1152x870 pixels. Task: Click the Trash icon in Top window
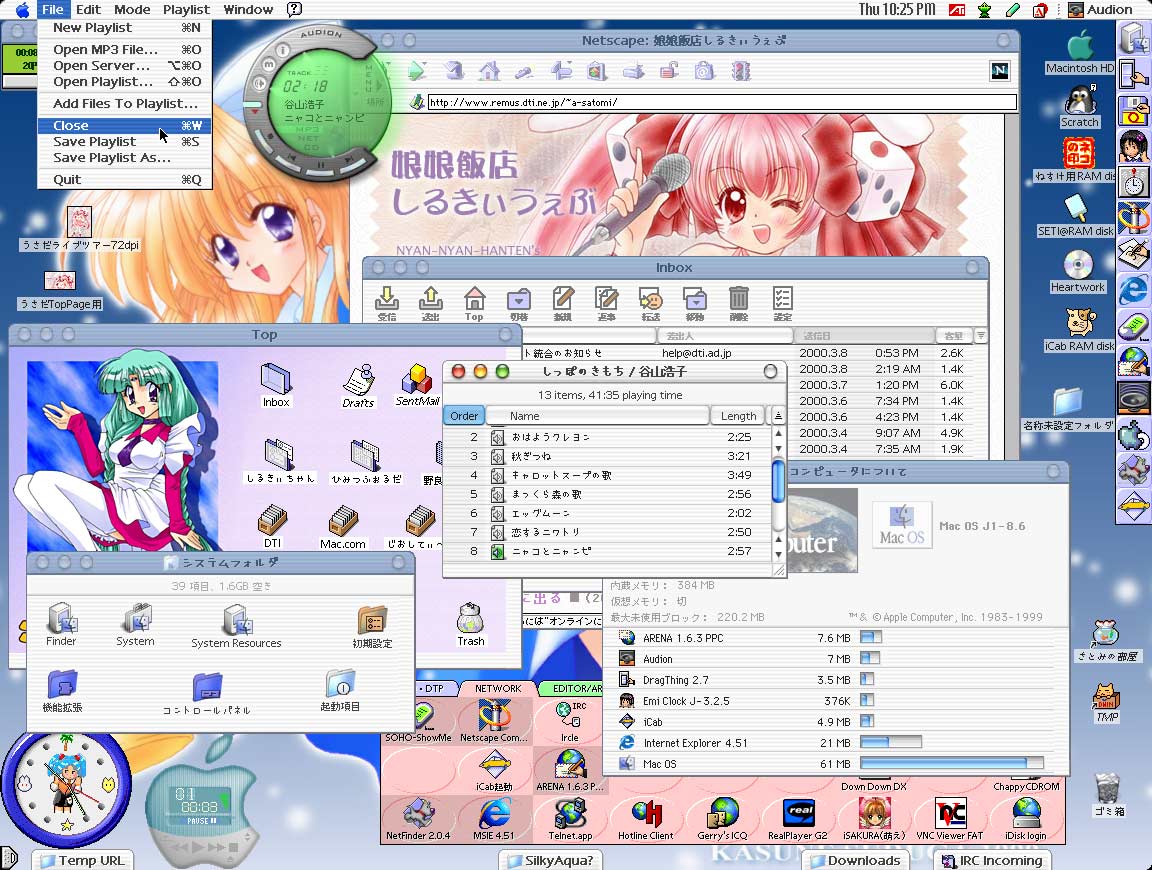pyautogui.click(x=470, y=618)
